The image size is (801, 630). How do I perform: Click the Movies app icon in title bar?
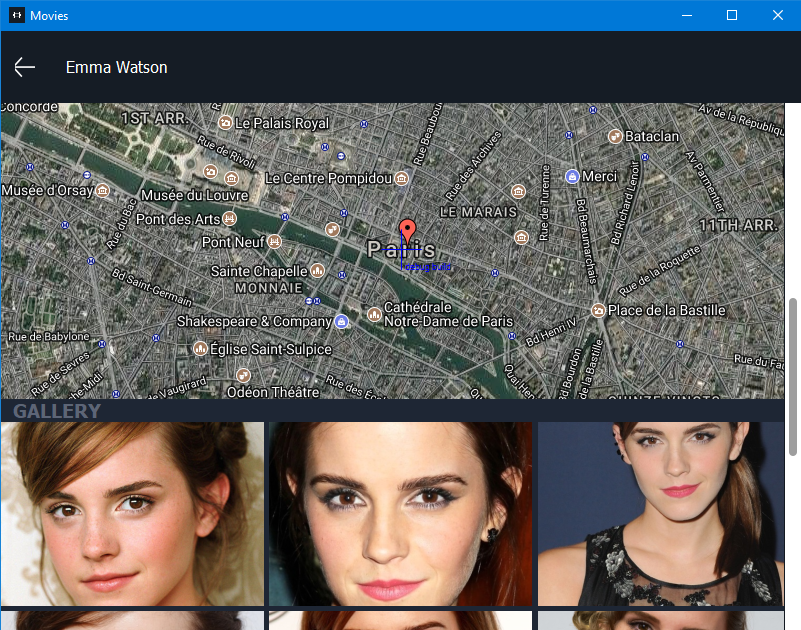pyautogui.click(x=17, y=15)
